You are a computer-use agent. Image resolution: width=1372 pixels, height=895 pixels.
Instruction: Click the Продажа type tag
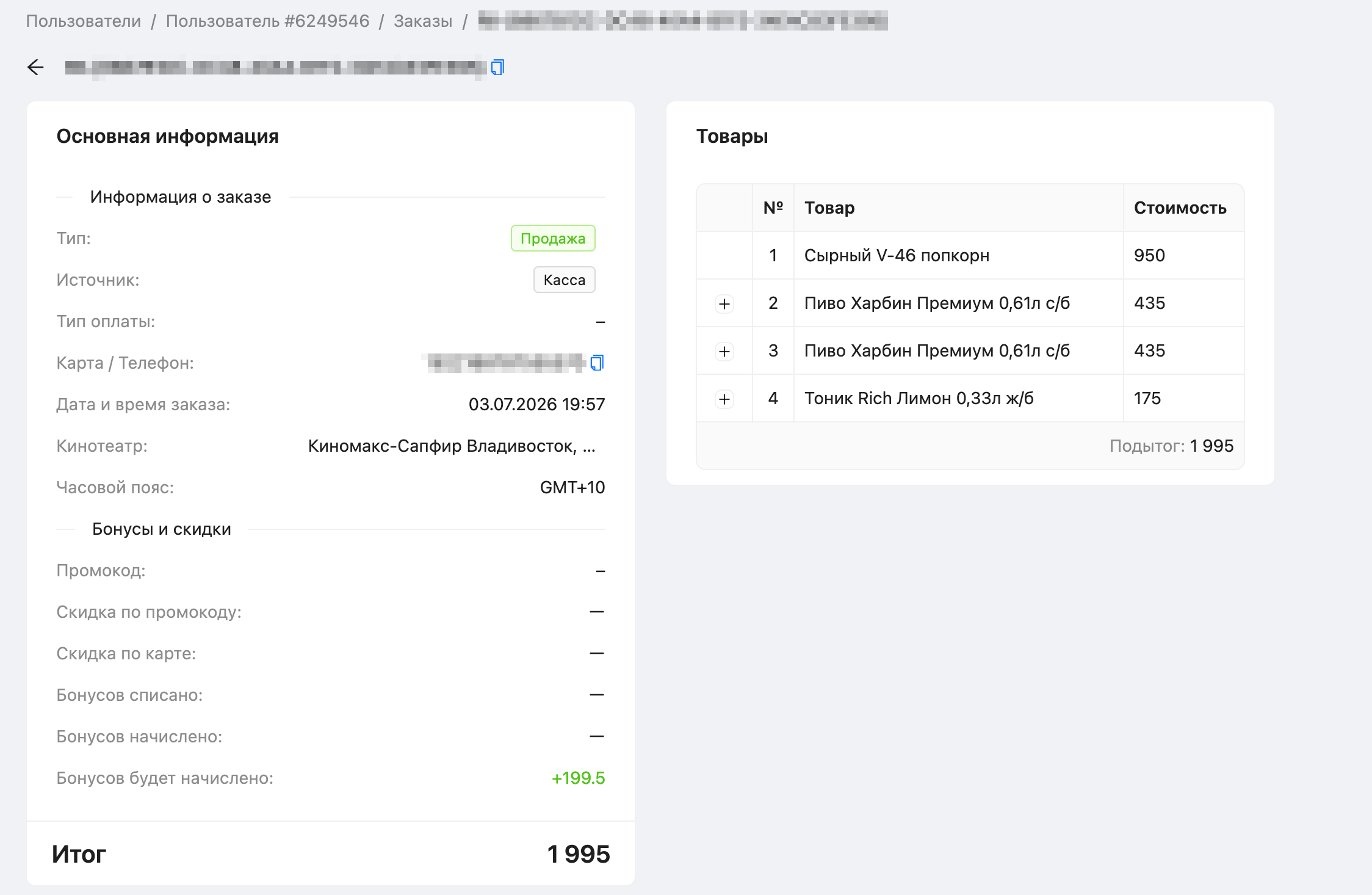tap(553, 238)
